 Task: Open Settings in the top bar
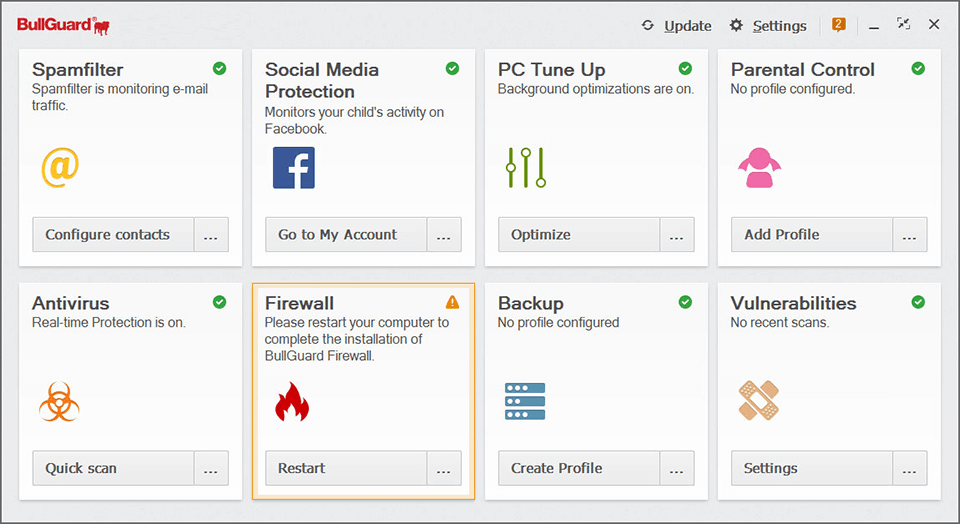coord(768,26)
